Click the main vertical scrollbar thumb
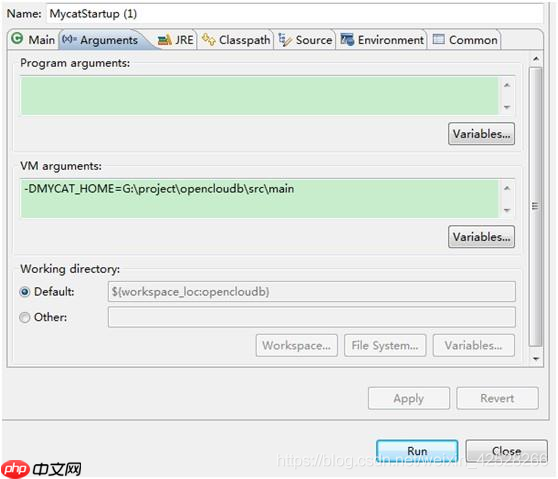Screen dimensions: 558x479 pyautogui.click(x=535, y=206)
